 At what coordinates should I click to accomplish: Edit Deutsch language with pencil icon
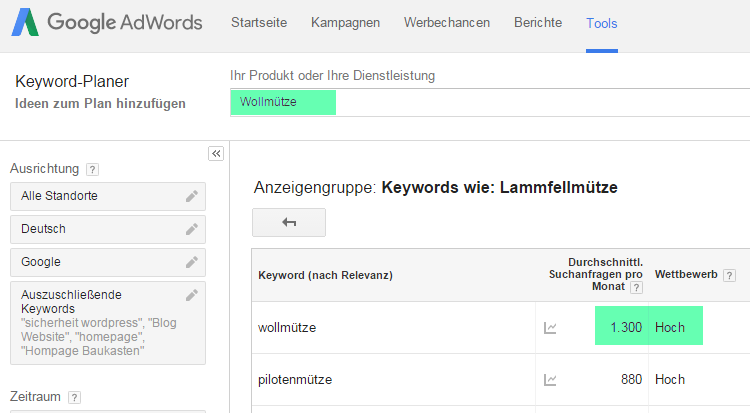pyautogui.click(x=192, y=229)
